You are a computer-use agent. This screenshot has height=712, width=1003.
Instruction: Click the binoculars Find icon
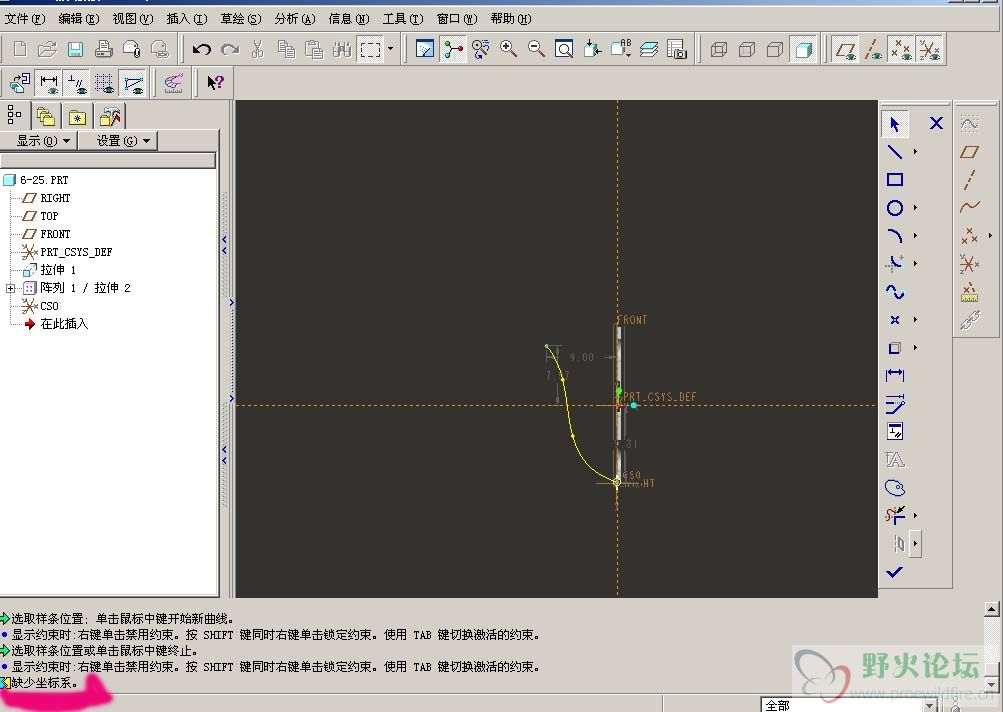pos(342,49)
